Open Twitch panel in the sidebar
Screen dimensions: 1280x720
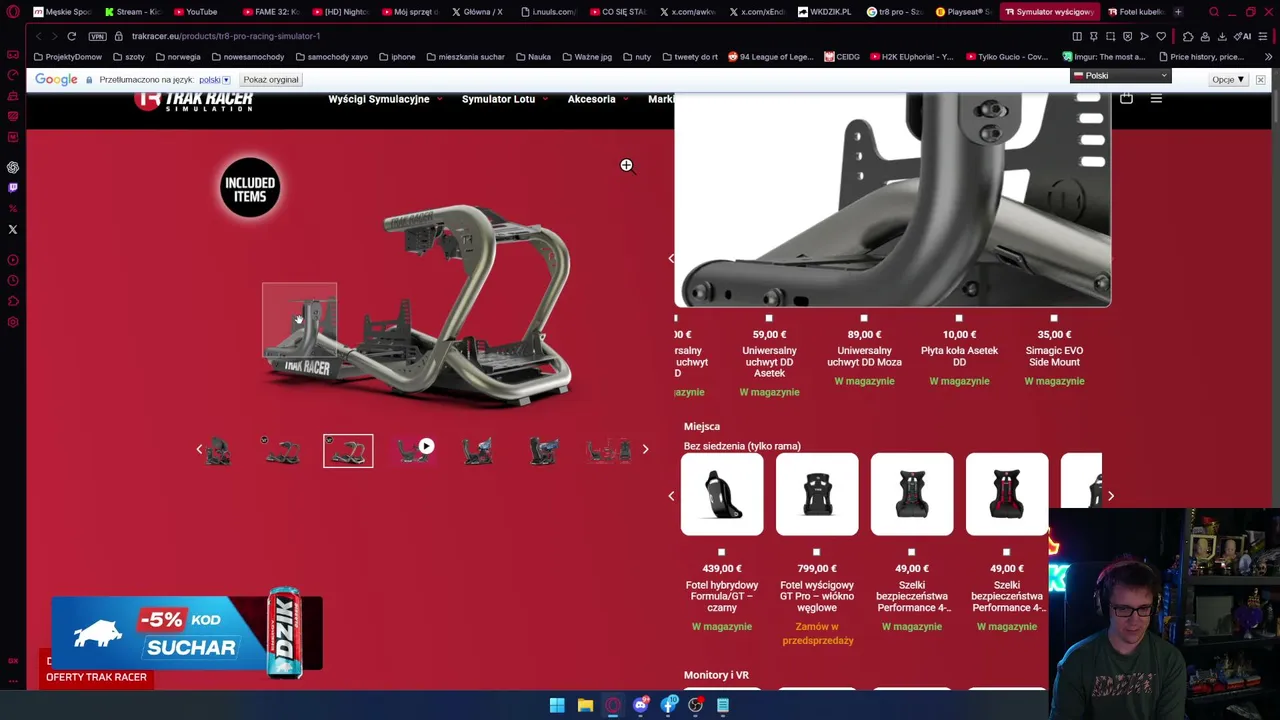pyautogui.click(x=13, y=187)
